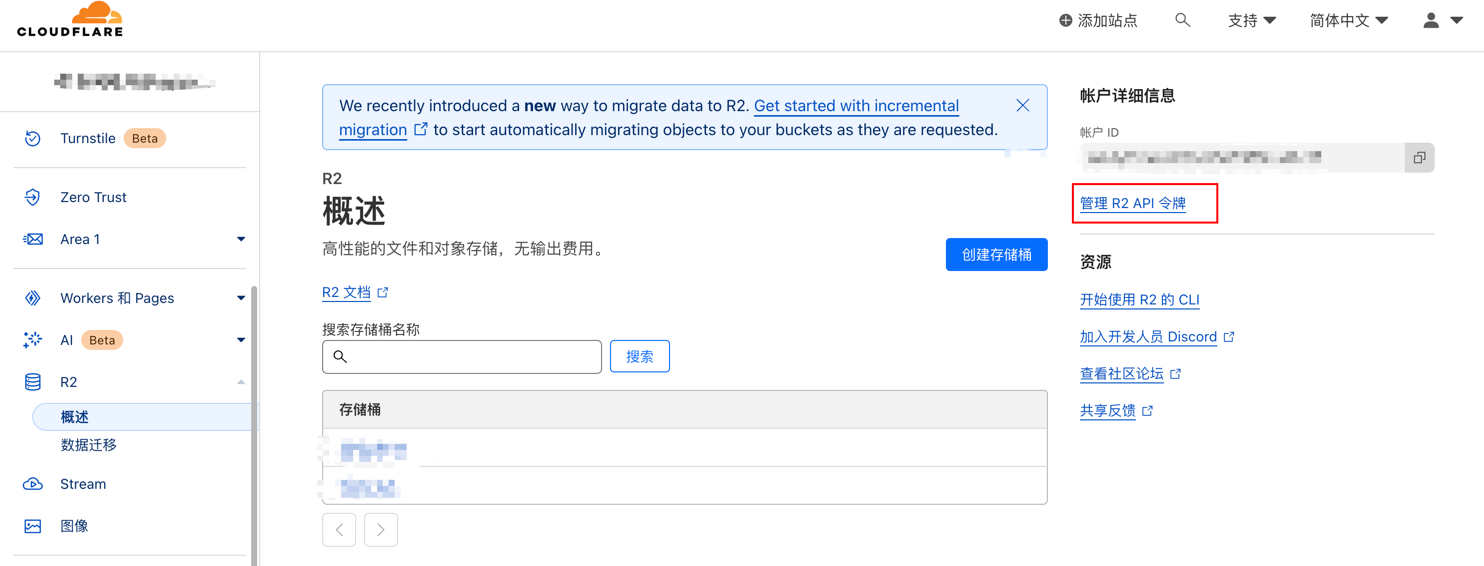Select 概述 in the R2 submenu
The height and width of the screenshot is (566, 1484).
pos(75,417)
